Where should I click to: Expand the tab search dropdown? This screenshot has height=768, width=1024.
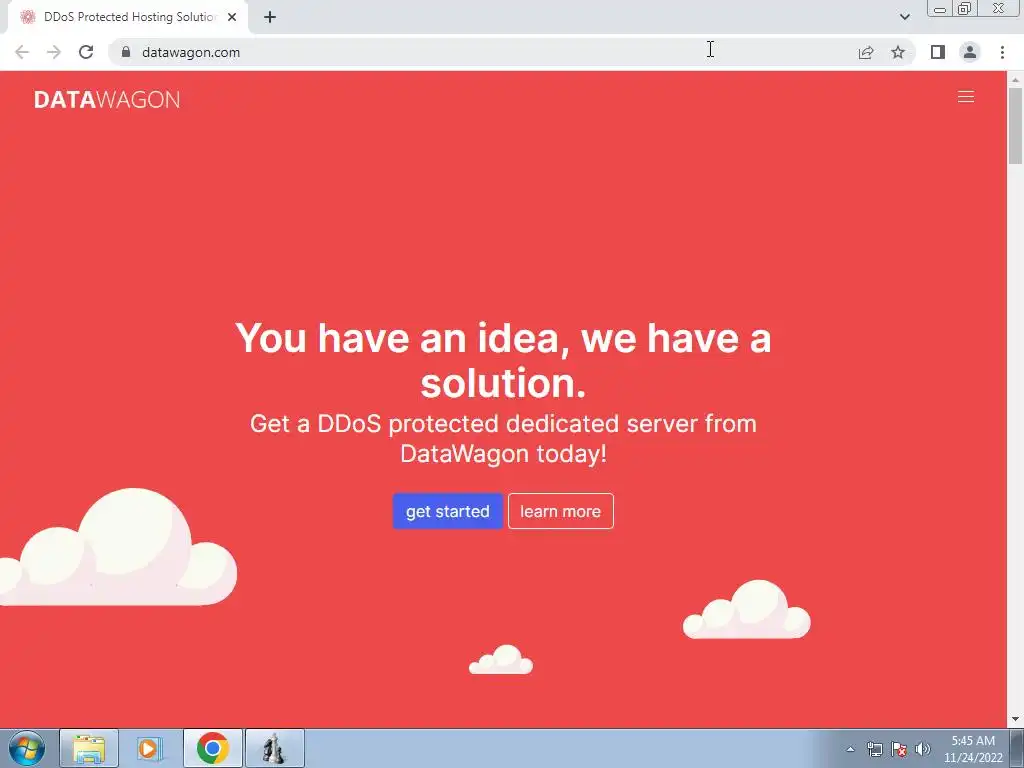coord(904,17)
